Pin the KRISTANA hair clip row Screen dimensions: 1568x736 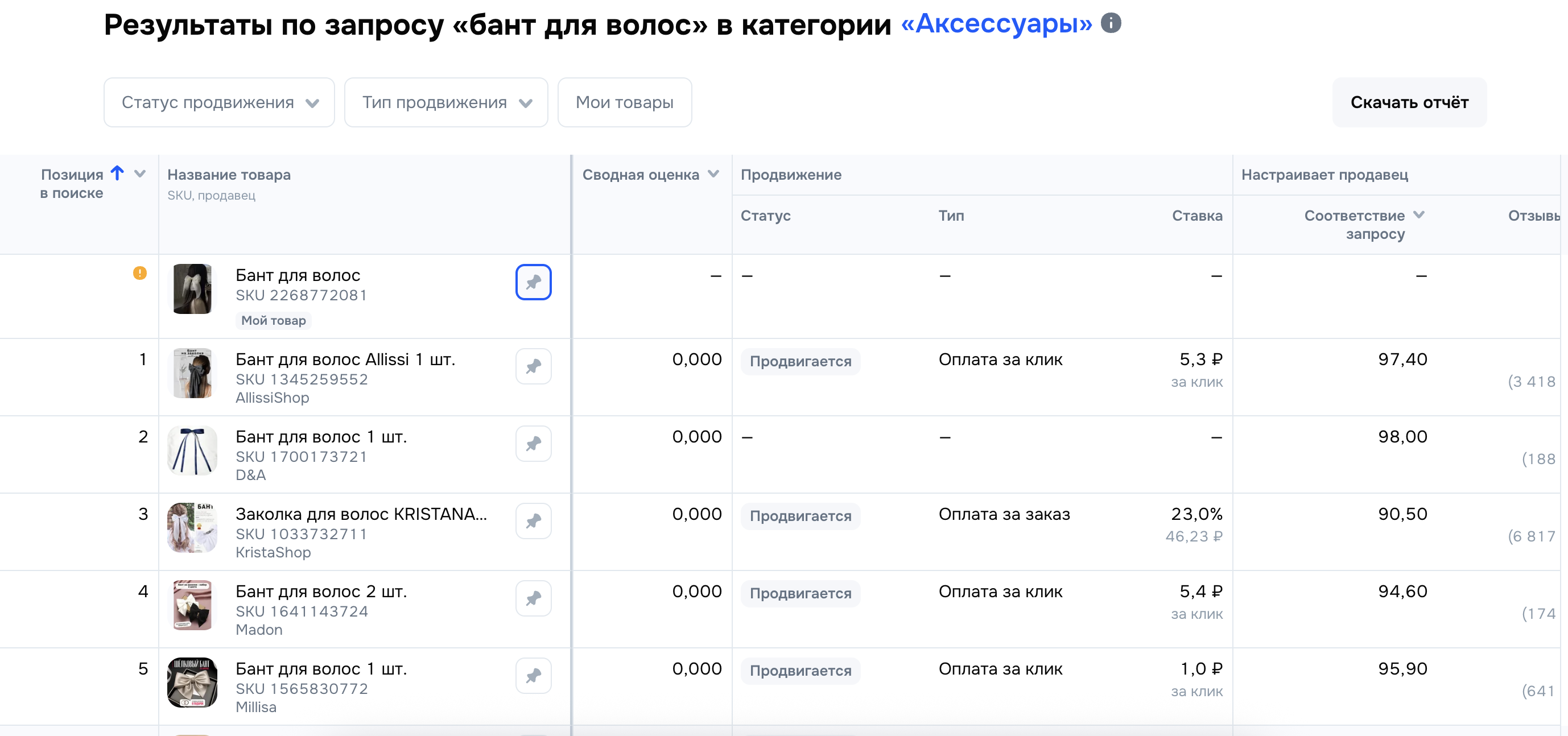click(x=533, y=521)
